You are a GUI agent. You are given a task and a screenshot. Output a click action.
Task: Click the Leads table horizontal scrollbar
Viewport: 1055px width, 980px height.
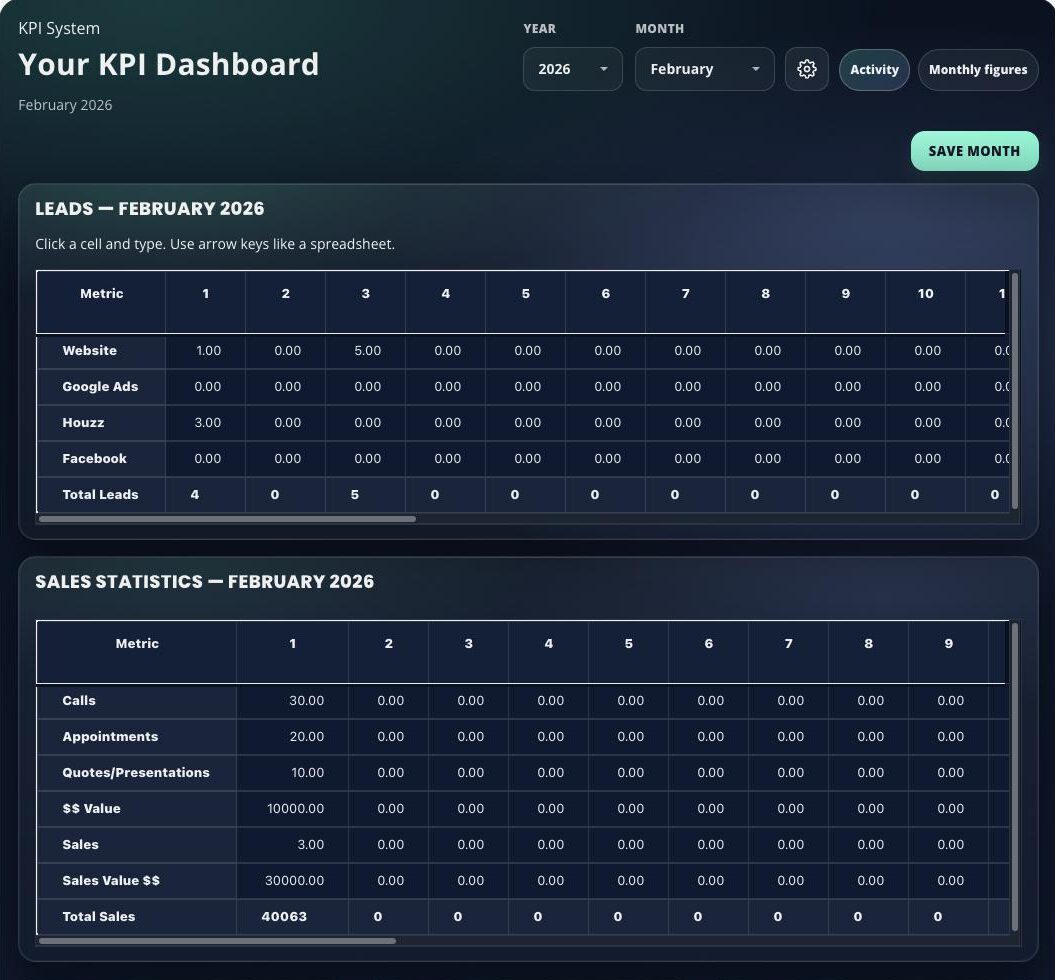pyautogui.click(x=227, y=519)
